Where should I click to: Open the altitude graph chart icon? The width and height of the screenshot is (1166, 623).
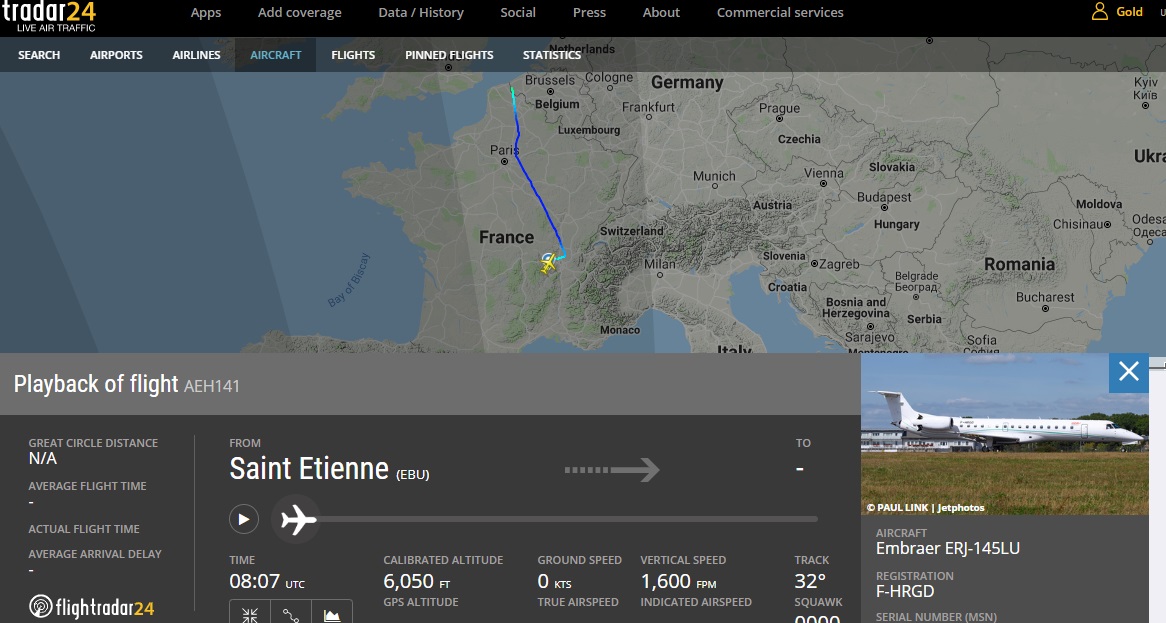coord(332,614)
